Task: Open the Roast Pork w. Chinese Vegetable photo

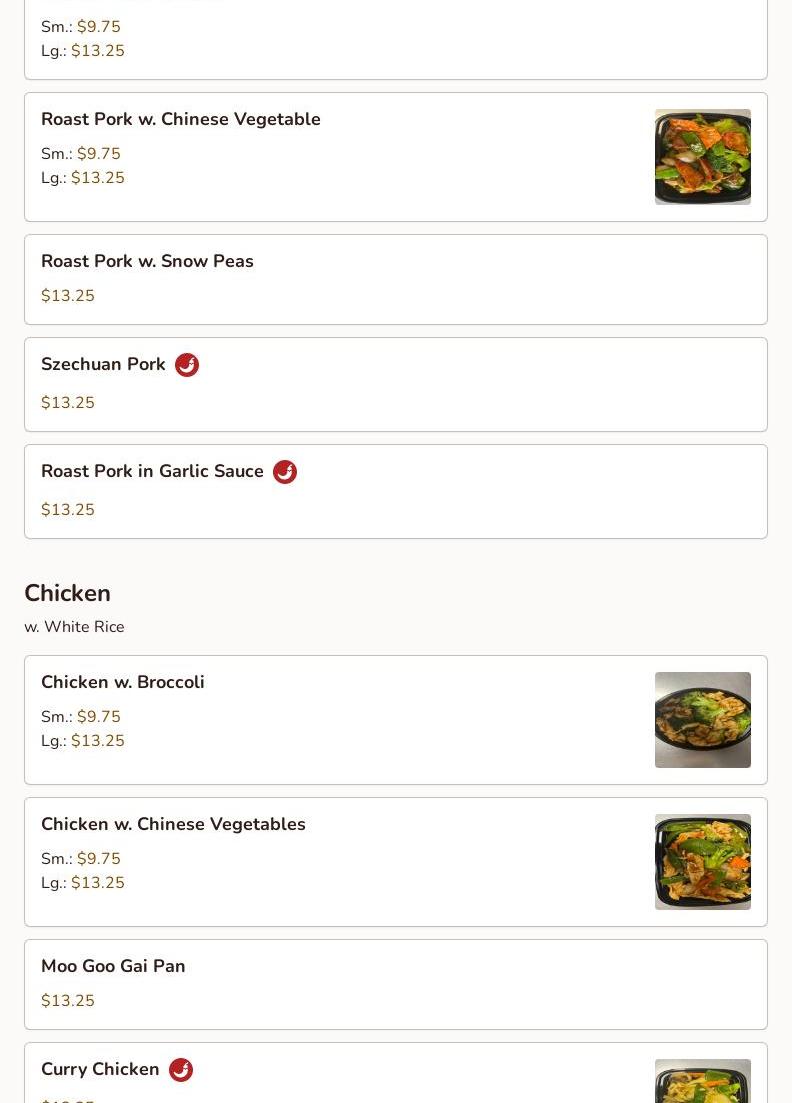Action: [703, 157]
